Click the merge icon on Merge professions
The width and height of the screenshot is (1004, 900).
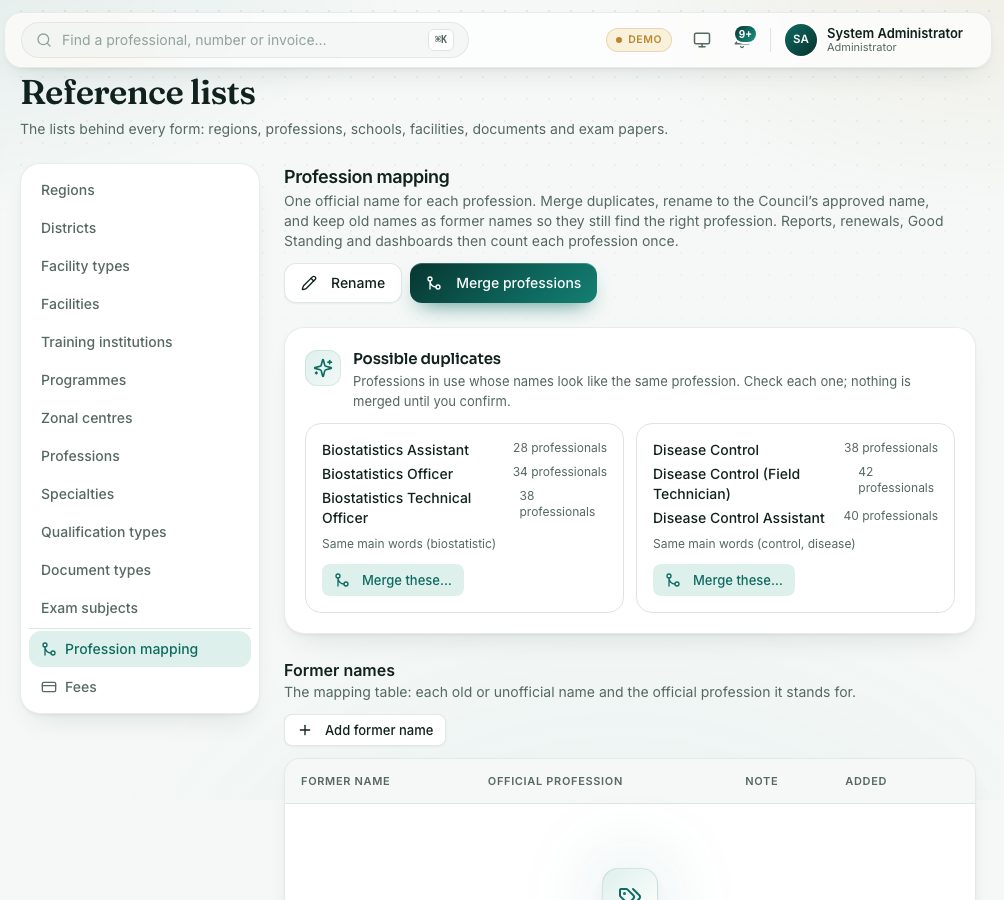click(x=434, y=283)
